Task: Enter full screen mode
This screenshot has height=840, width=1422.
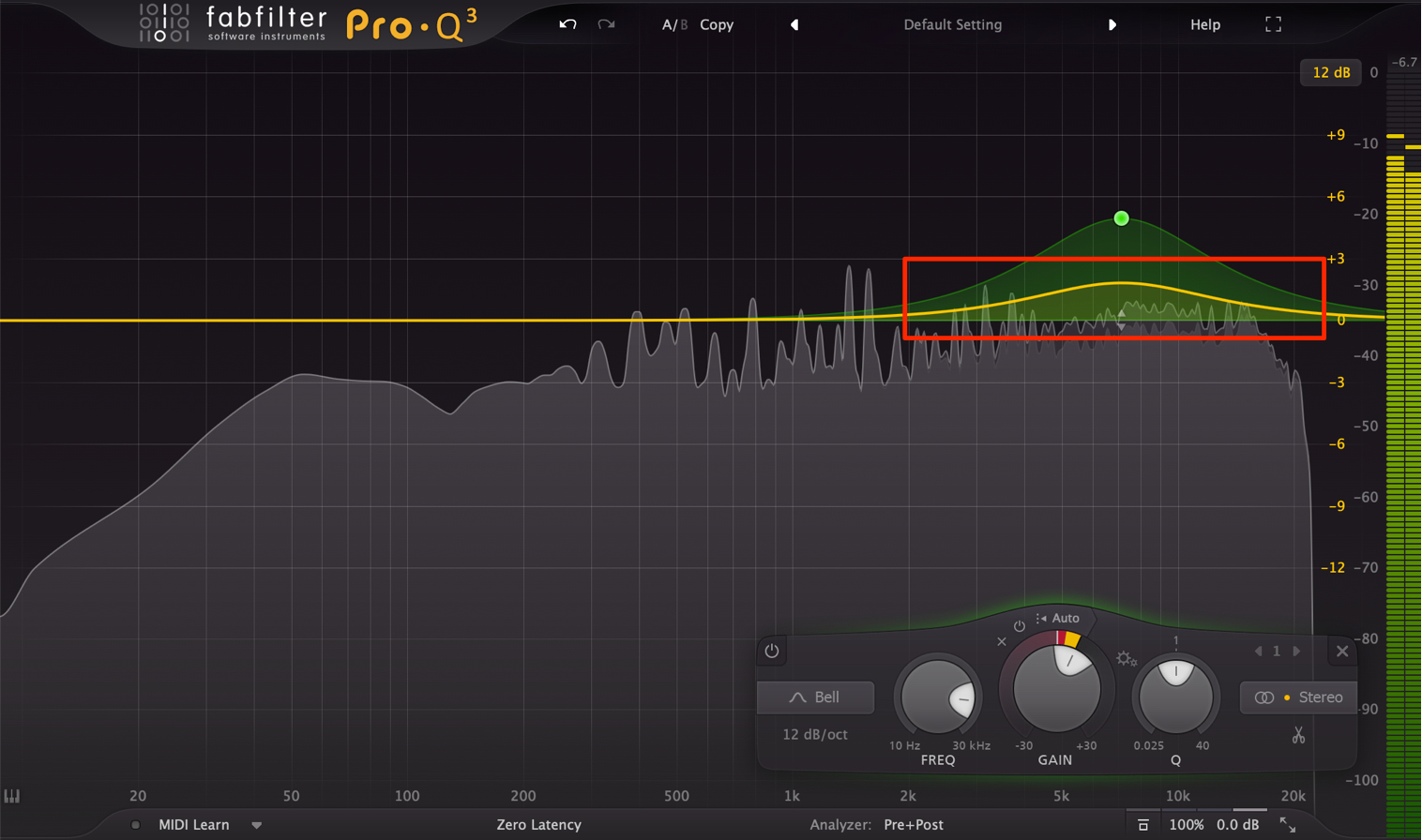Action: tap(1273, 25)
